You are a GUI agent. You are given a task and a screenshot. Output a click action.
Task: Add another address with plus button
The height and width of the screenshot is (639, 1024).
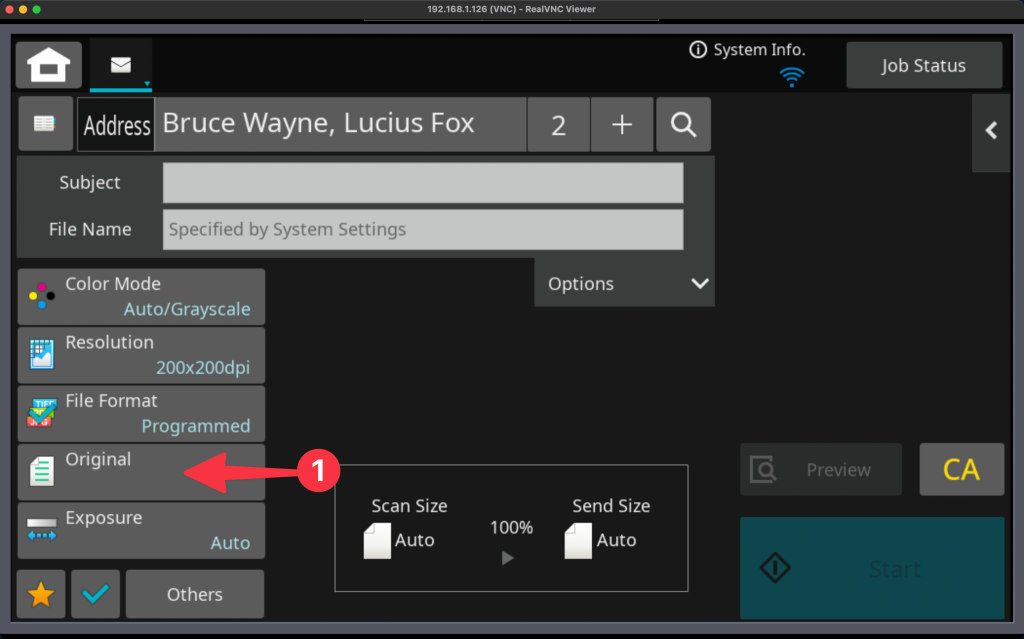(x=622, y=125)
